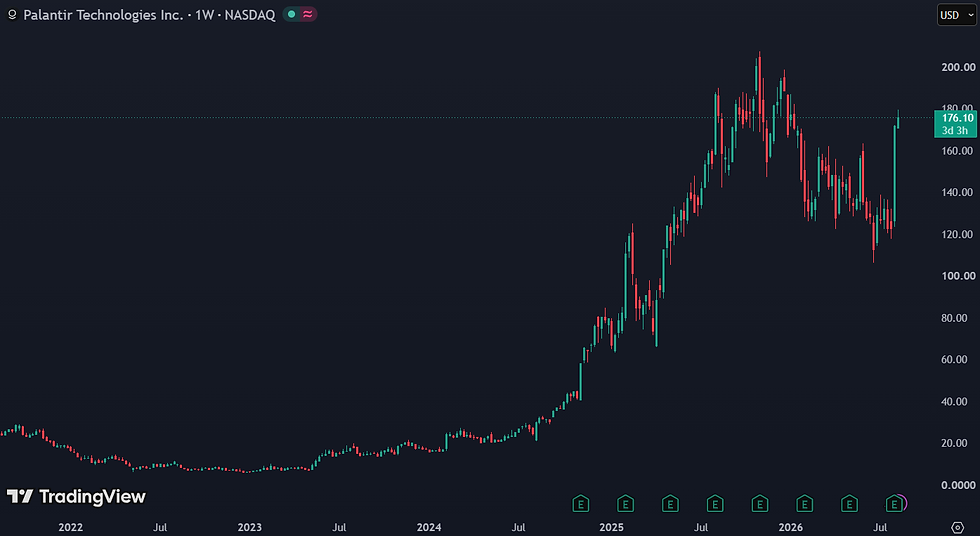Click the 120.00 price axis label
Image resolution: width=980 pixels, height=536 pixels.
click(958, 234)
